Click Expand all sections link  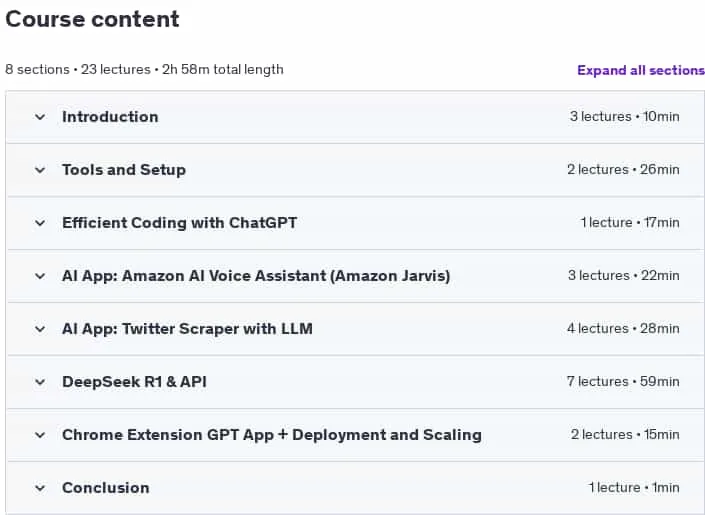point(641,70)
